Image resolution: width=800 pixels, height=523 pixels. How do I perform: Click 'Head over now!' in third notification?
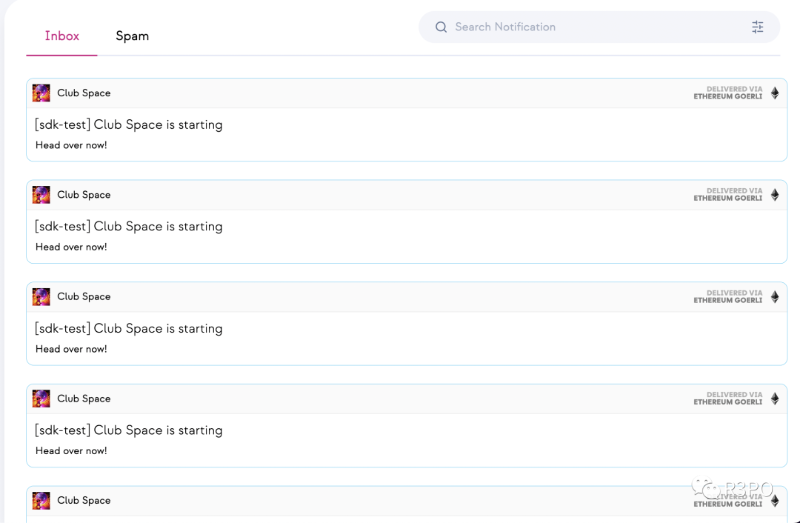click(71, 349)
